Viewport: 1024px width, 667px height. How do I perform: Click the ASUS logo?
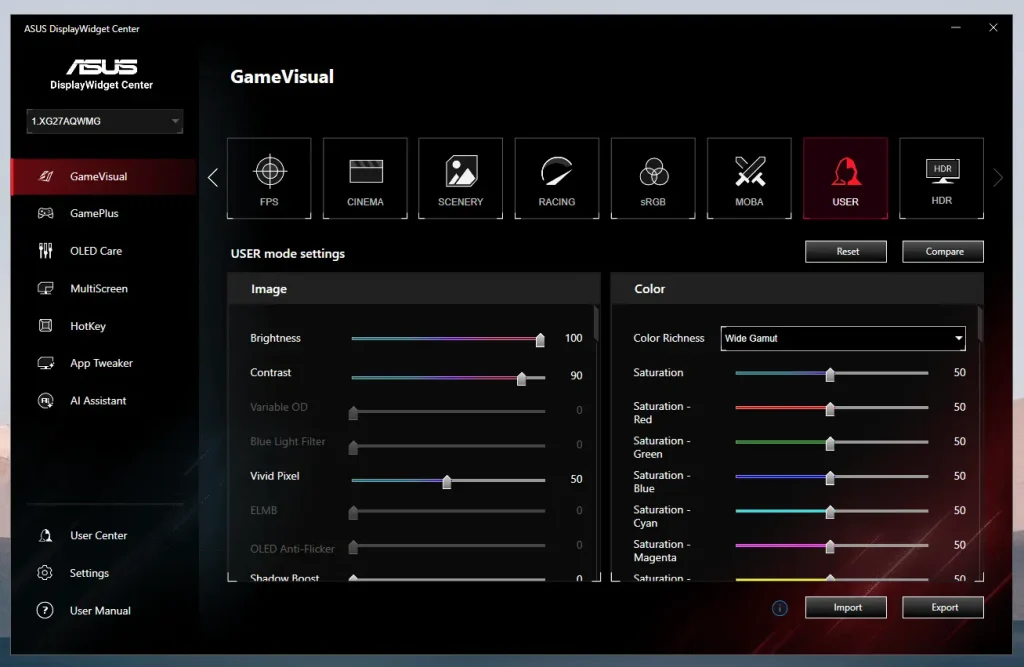click(x=102, y=67)
